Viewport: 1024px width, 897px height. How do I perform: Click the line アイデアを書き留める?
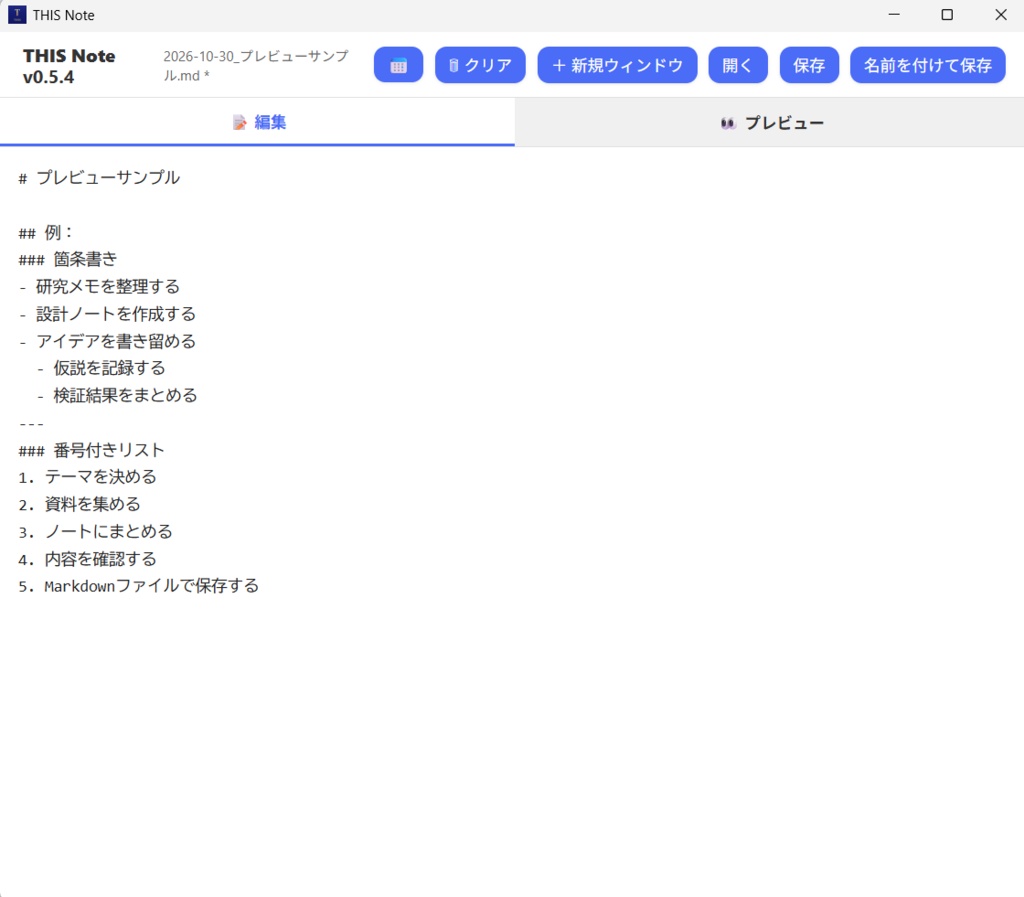click(107, 341)
